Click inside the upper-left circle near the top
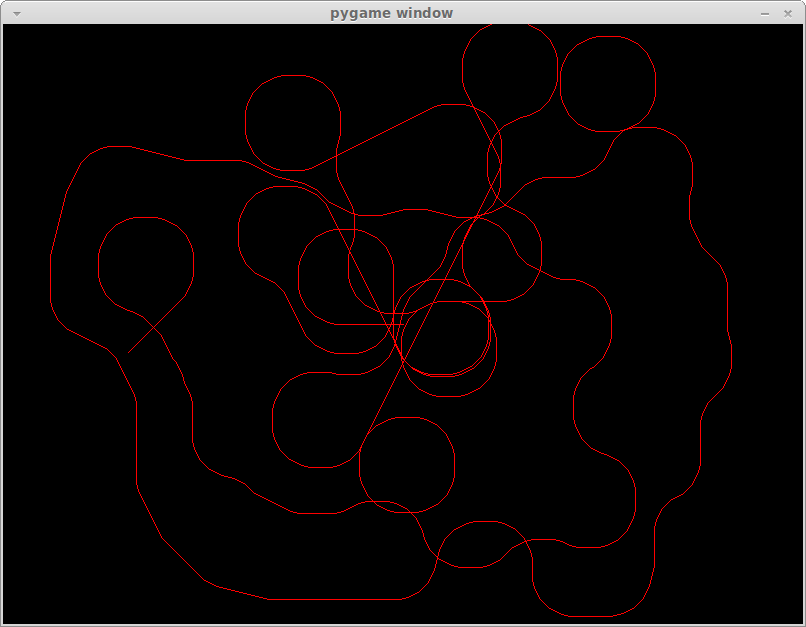This screenshot has width=806, height=627. pos(292,122)
